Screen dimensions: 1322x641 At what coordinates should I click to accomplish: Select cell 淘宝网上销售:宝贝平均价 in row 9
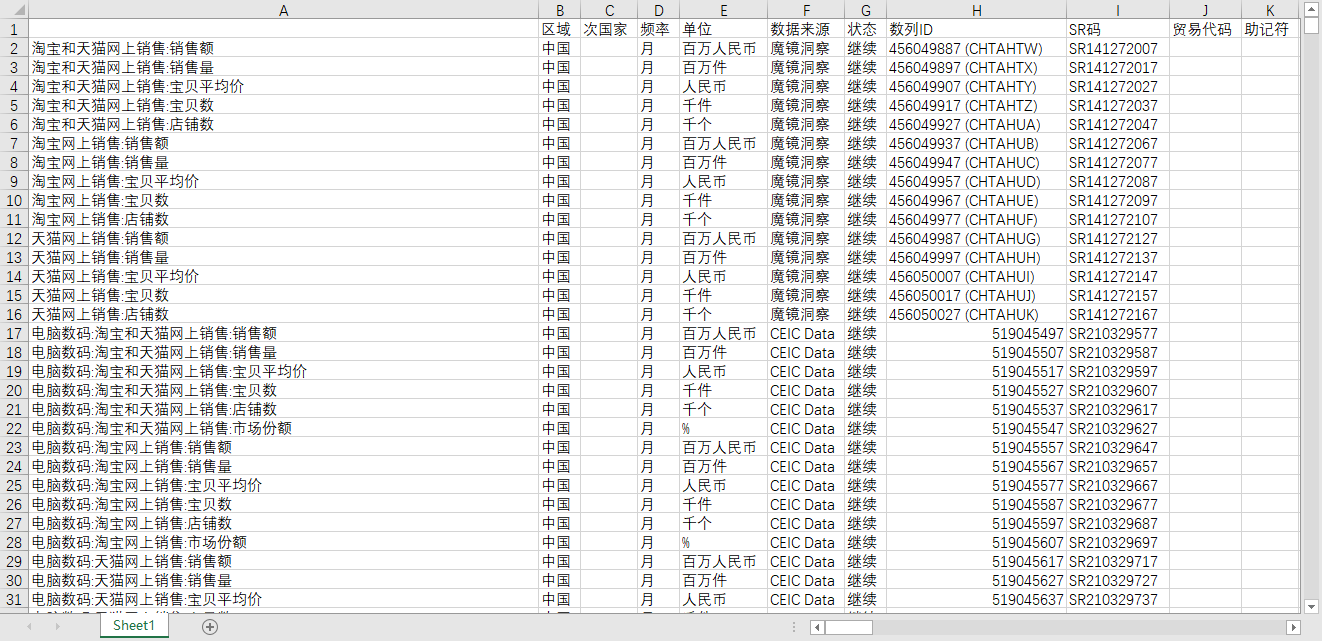(283, 181)
